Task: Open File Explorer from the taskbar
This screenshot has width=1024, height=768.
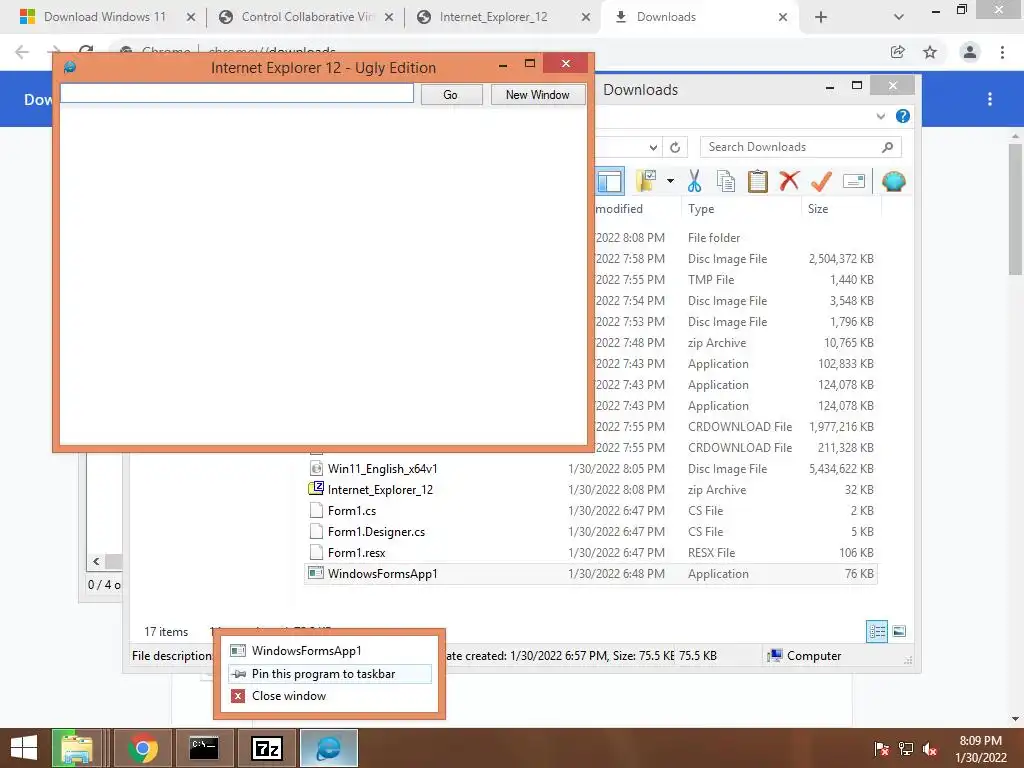Action: [77, 748]
